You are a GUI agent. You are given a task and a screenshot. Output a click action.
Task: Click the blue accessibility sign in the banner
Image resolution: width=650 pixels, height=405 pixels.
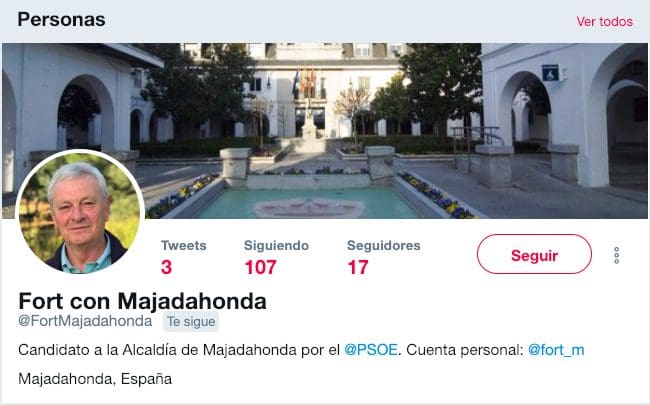coord(550,73)
